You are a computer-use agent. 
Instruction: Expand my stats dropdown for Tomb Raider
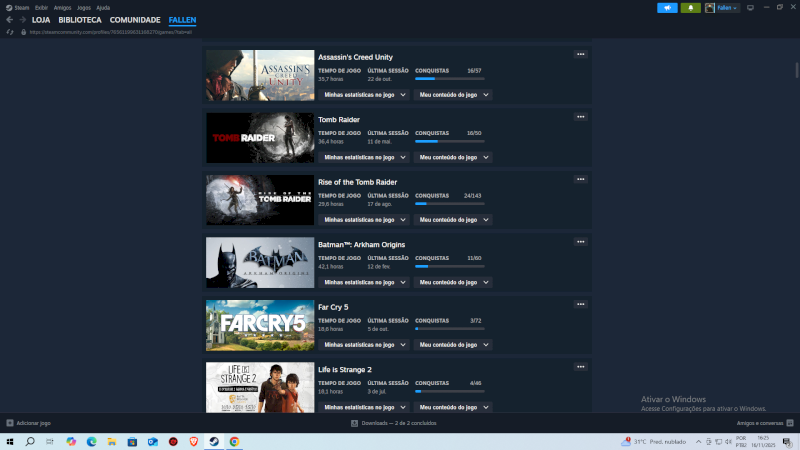click(364, 157)
